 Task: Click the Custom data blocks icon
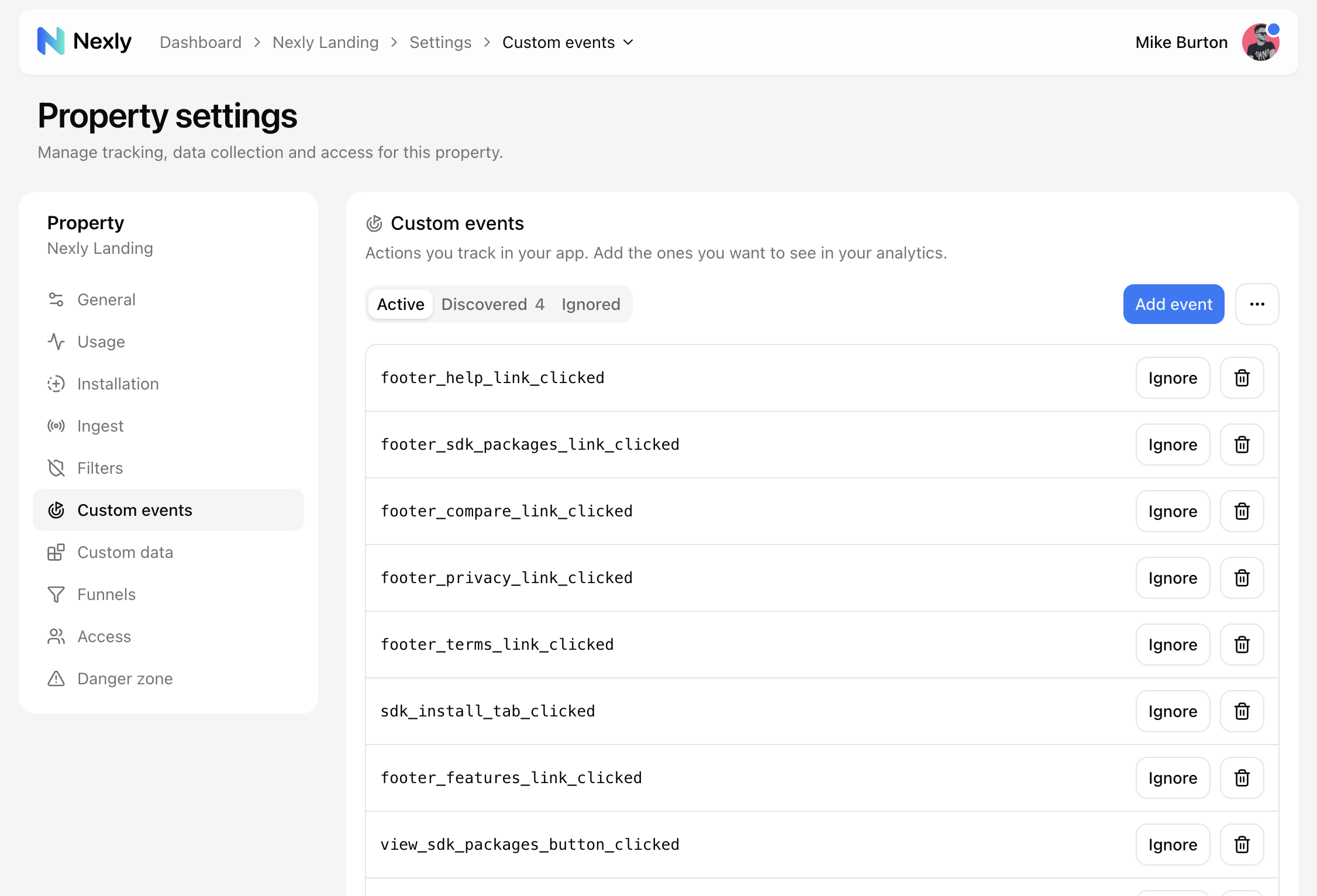(56, 552)
